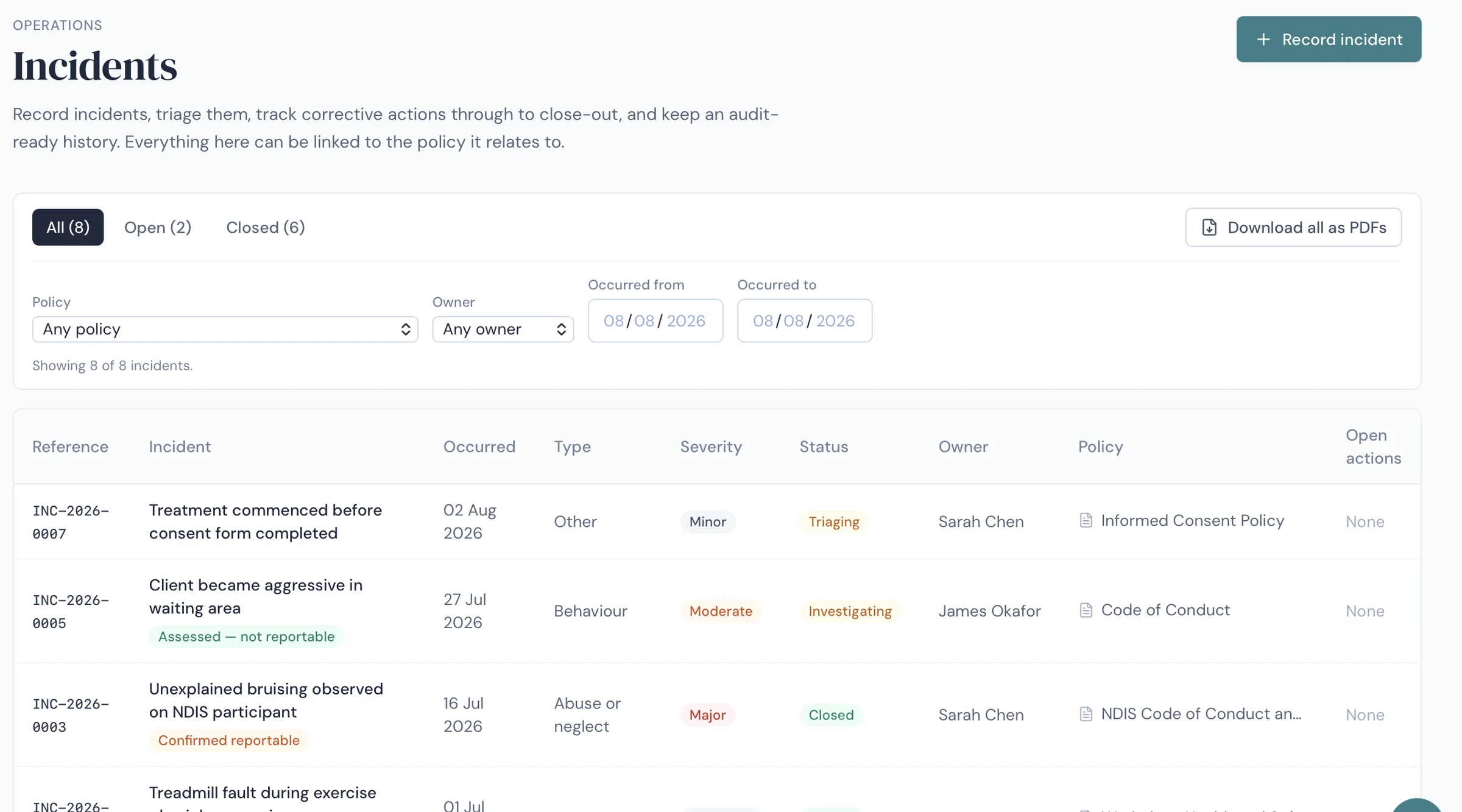Click the Investigating status badge
1462x812 pixels.
pyautogui.click(x=850, y=611)
